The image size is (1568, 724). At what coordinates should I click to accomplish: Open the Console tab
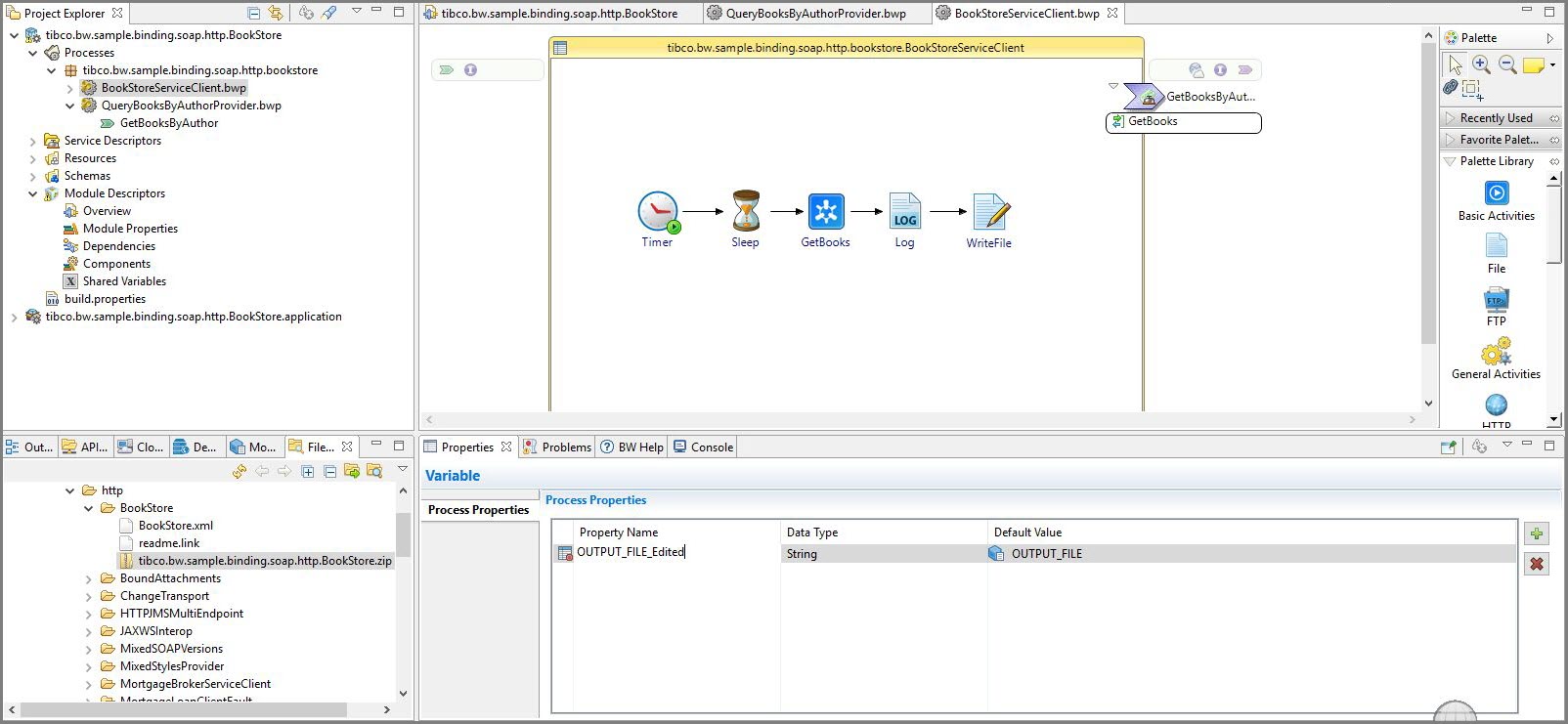click(x=703, y=447)
